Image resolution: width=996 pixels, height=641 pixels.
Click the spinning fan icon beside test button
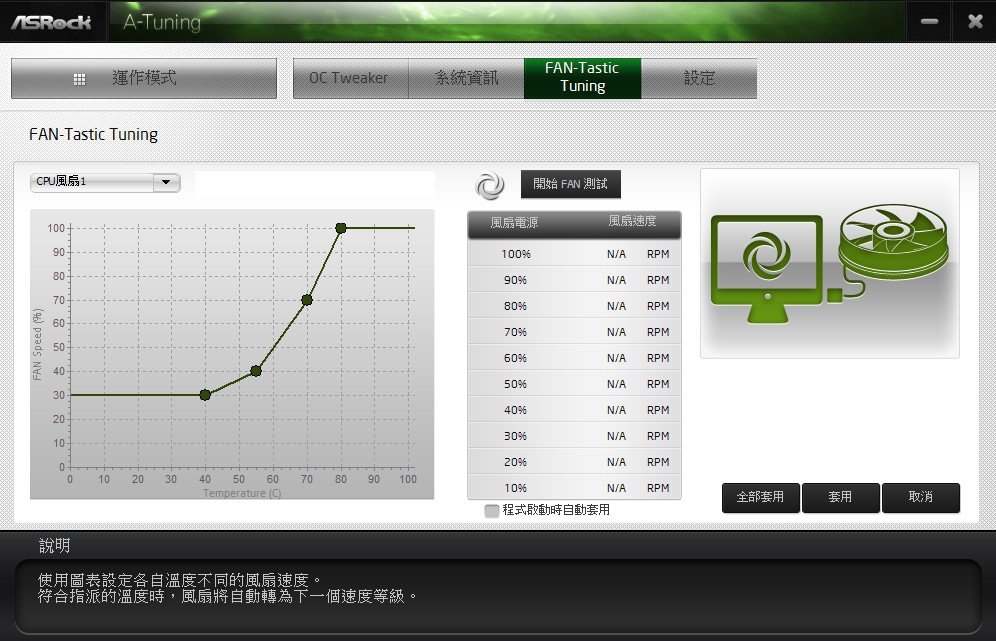point(490,186)
